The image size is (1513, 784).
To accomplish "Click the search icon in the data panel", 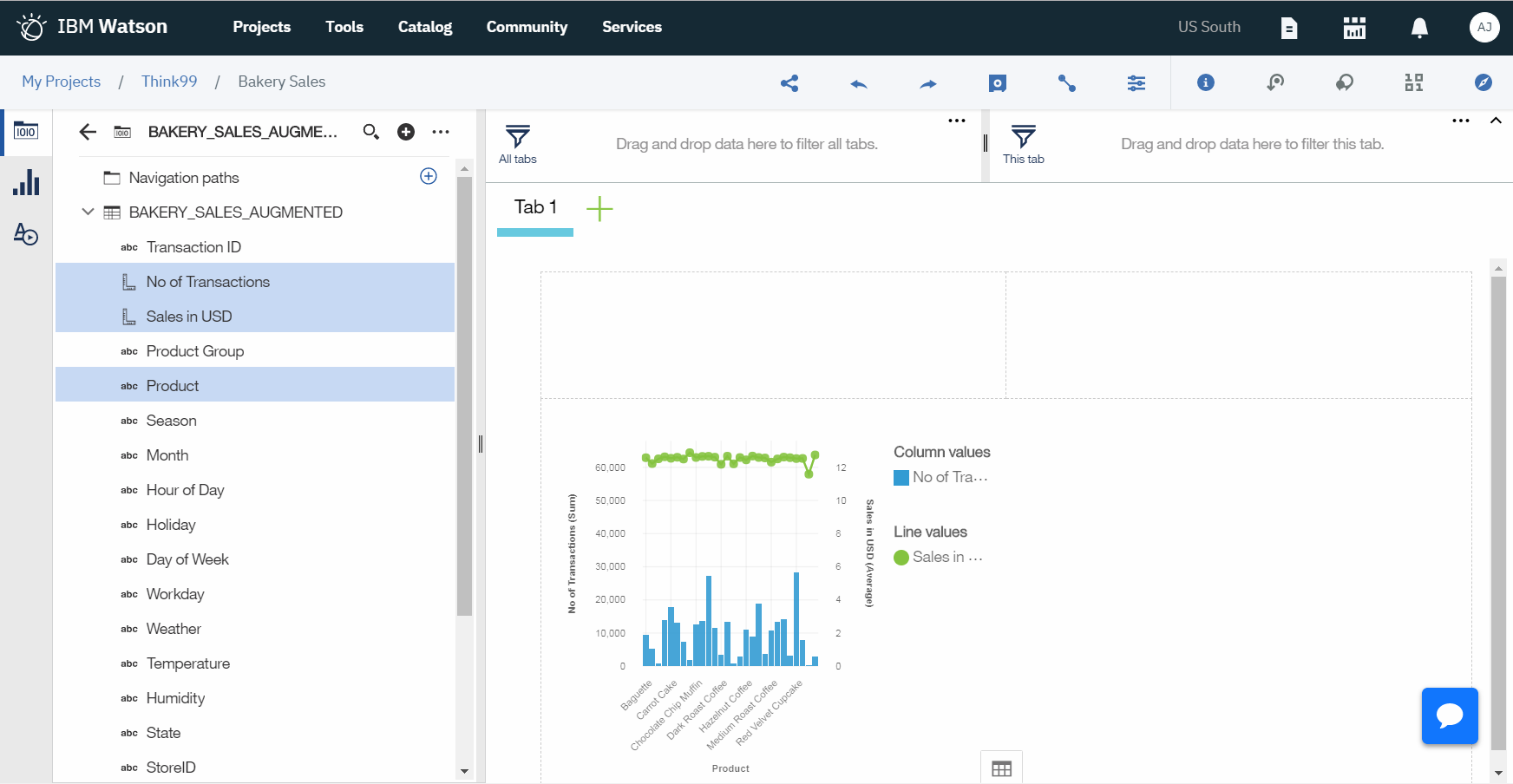I will coord(371,132).
